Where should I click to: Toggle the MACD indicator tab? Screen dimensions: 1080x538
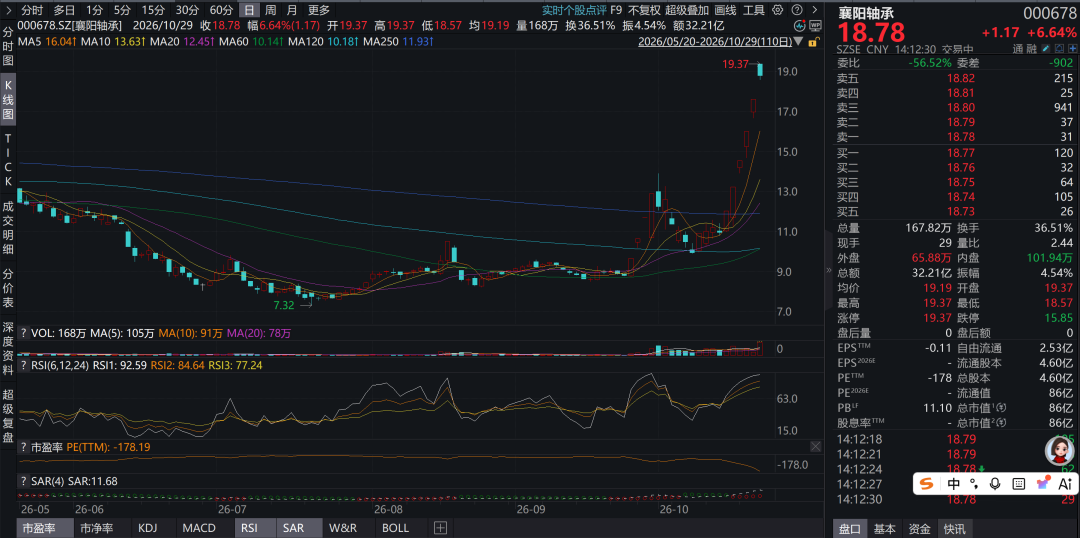pyautogui.click(x=199, y=528)
